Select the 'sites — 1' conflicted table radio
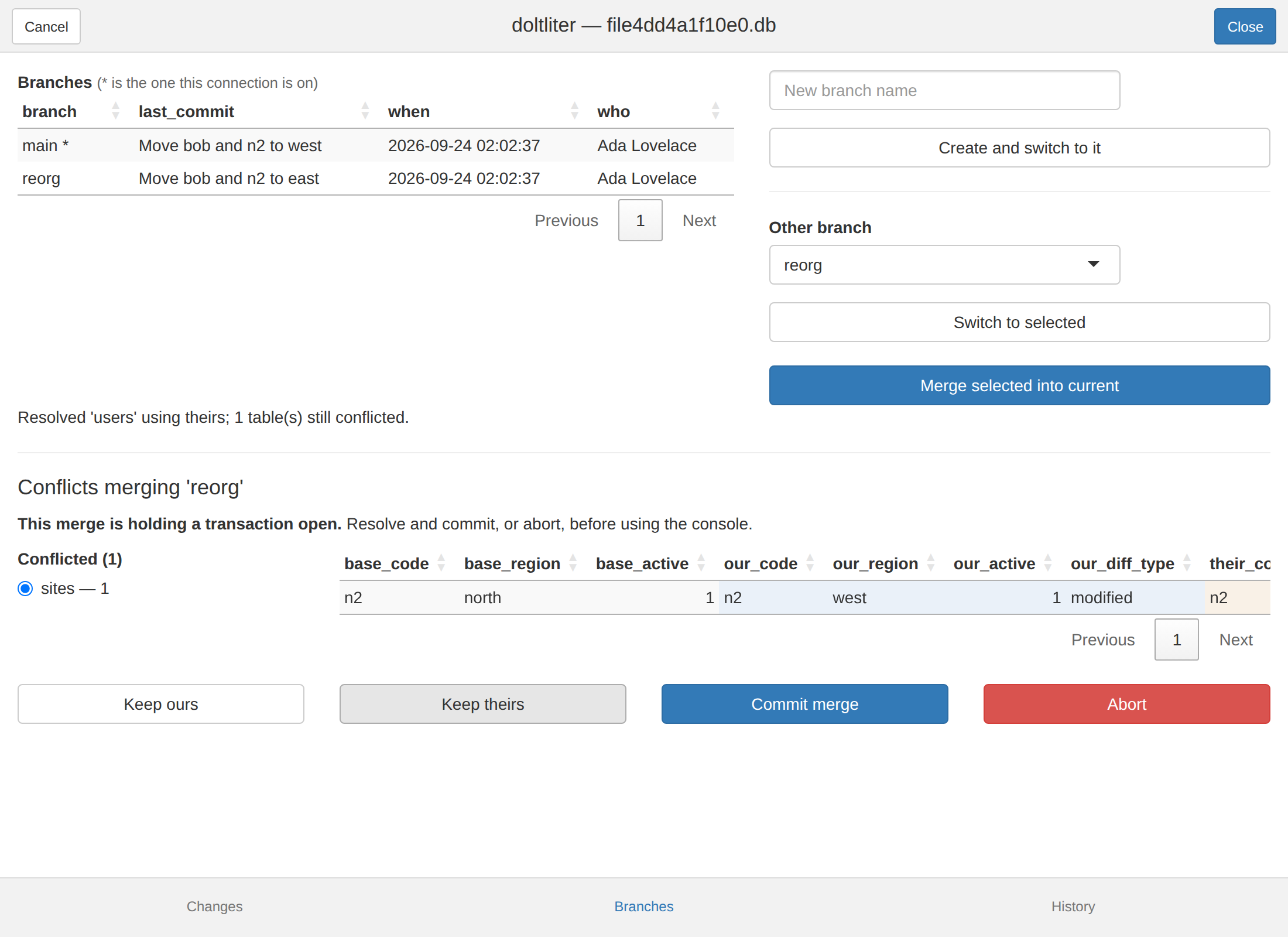 coord(25,589)
